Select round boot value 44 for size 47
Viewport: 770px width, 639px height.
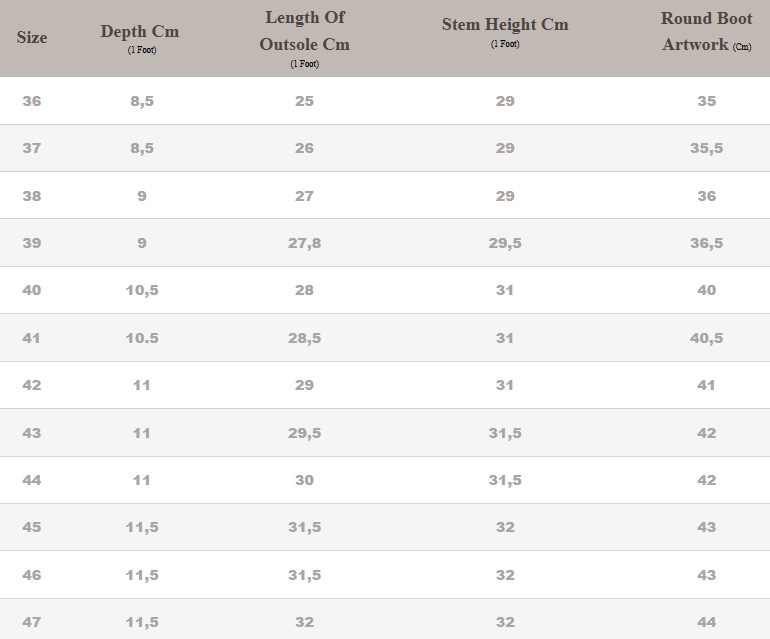pyautogui.click(x=707, y=622)
